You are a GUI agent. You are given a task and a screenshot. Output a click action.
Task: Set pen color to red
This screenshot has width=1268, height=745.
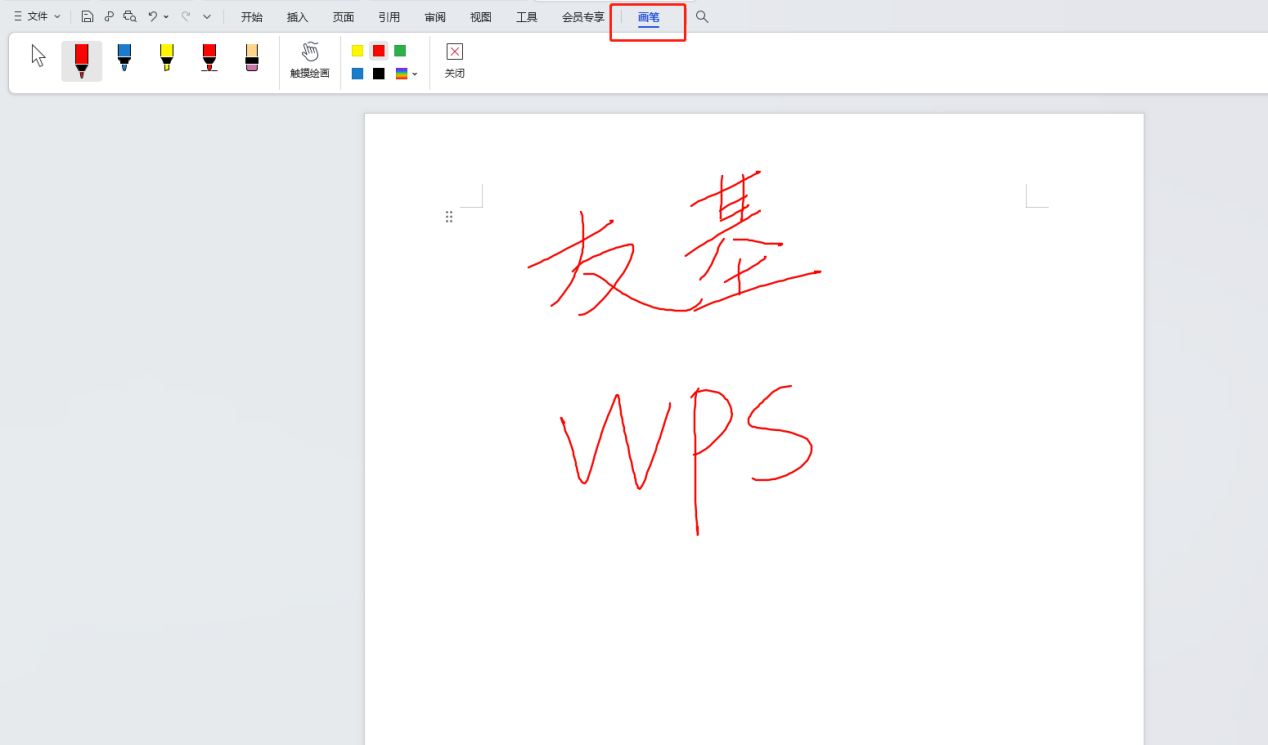[379, 51]
